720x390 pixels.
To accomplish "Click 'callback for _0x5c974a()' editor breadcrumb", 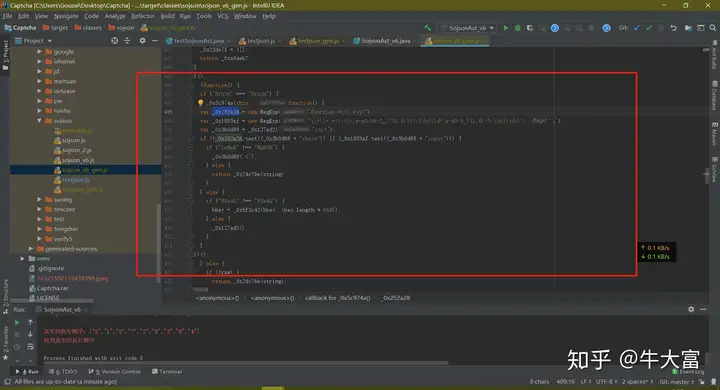I will pyautogui.click(x=337, y=298).
